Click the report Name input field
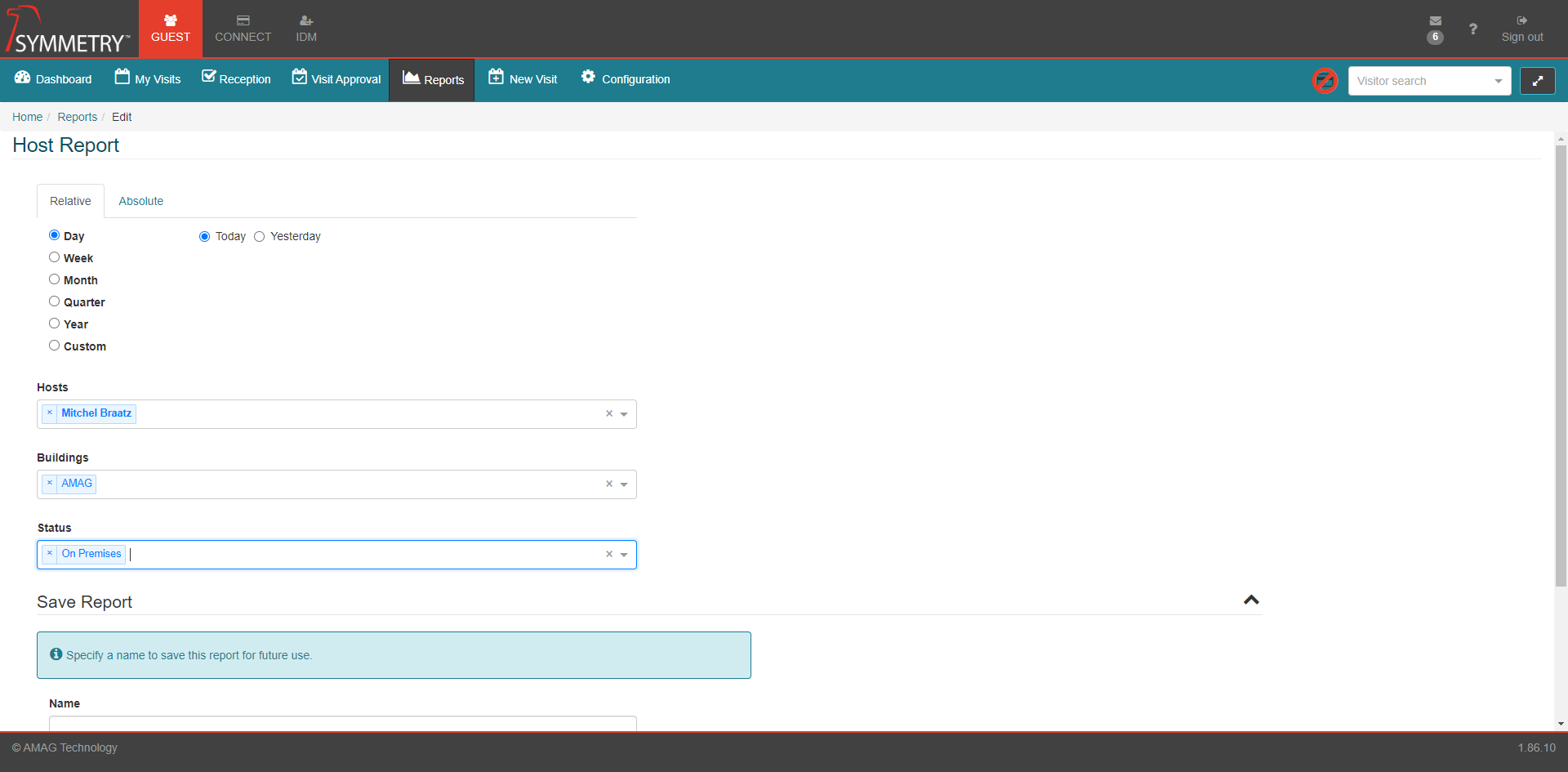The image size is (1568, 772). (x=342, y=723)
